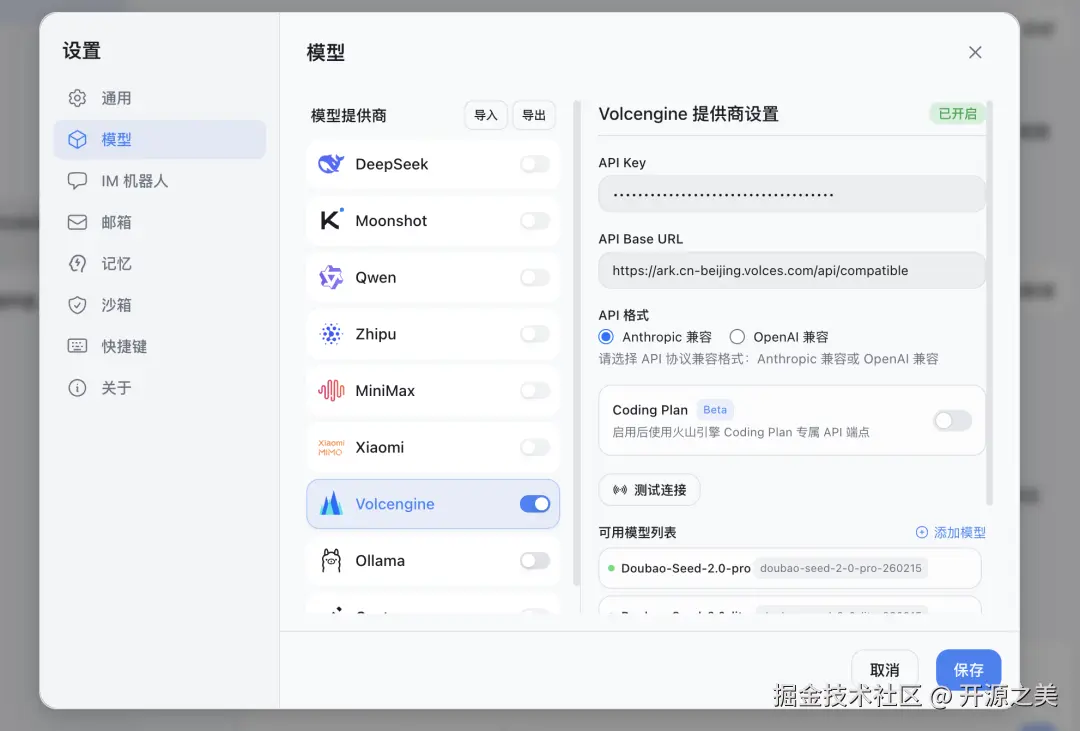This screenshot has height=731, width=1080.
Task: Click the Ollama llama logo
Action: tap(331, 560)
